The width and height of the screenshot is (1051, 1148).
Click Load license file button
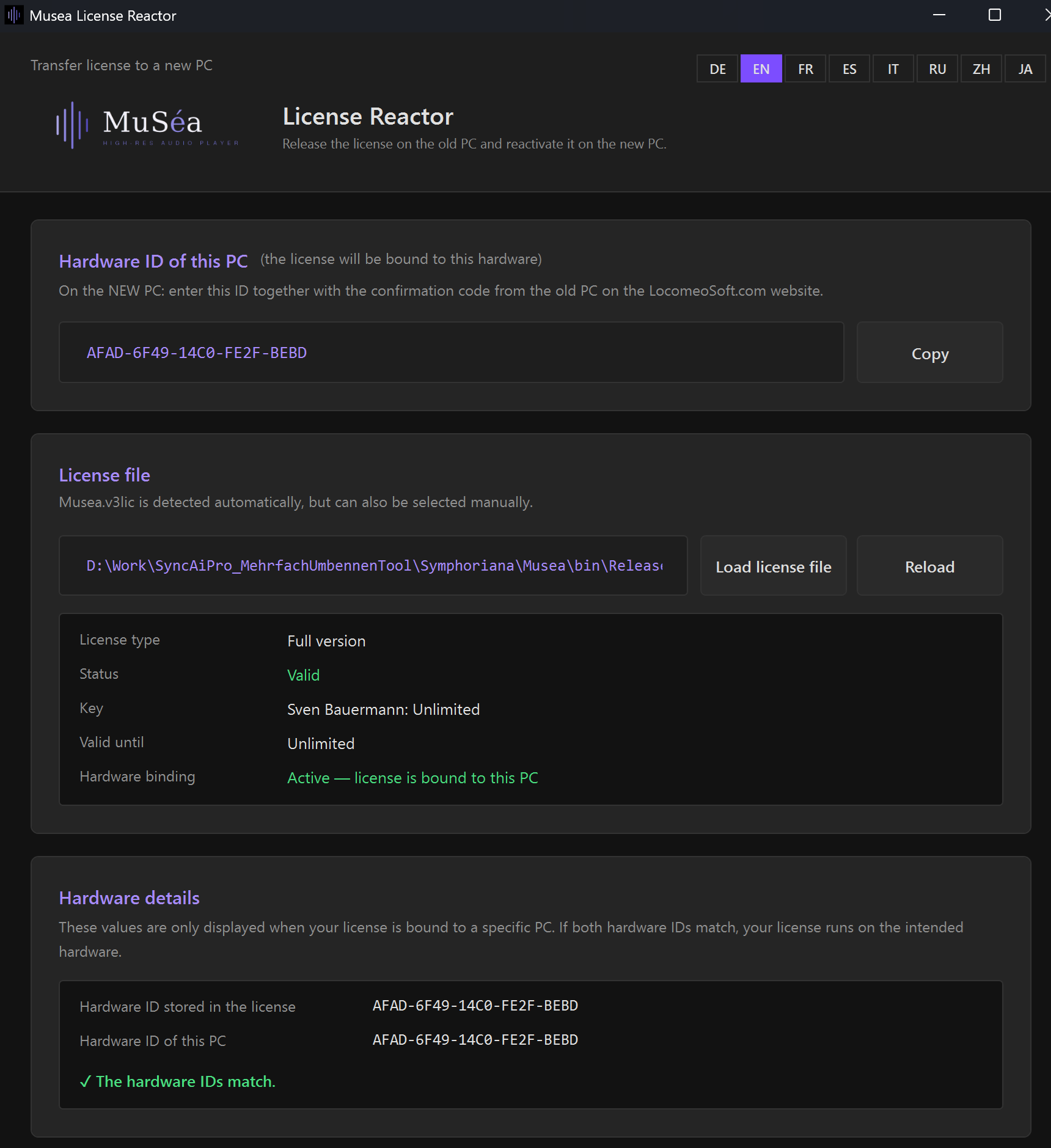(x=773, y=566)
